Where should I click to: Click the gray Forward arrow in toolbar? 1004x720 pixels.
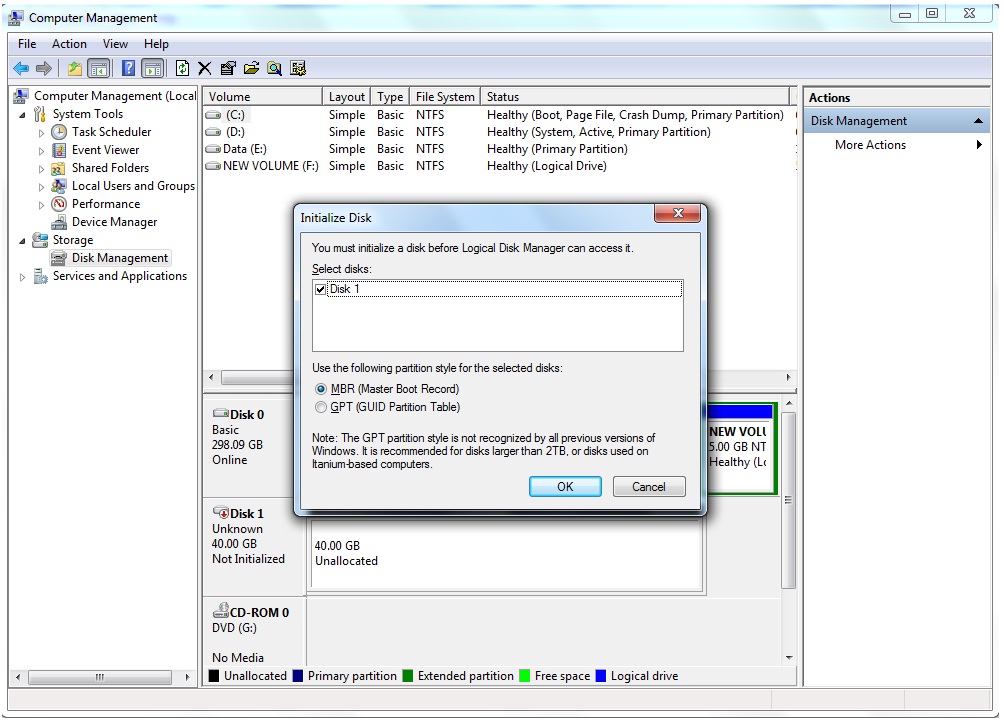pyautogui.click(x=44, y=69)
